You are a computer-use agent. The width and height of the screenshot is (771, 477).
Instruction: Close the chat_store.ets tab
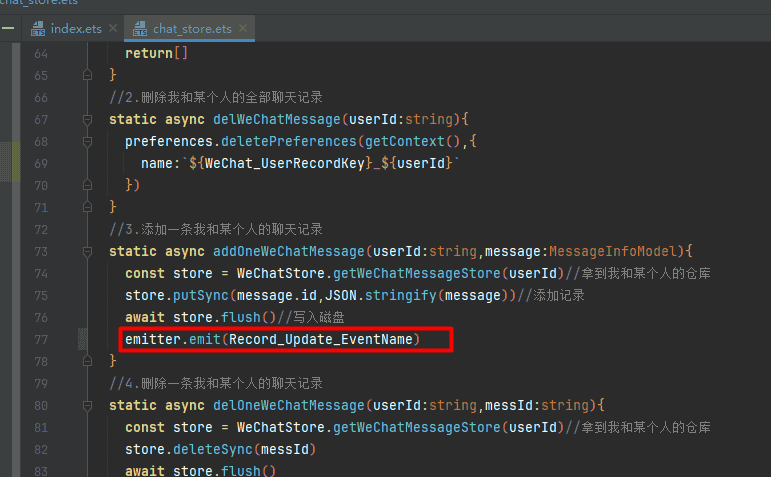pyautogui.click(x=243, y=29)
